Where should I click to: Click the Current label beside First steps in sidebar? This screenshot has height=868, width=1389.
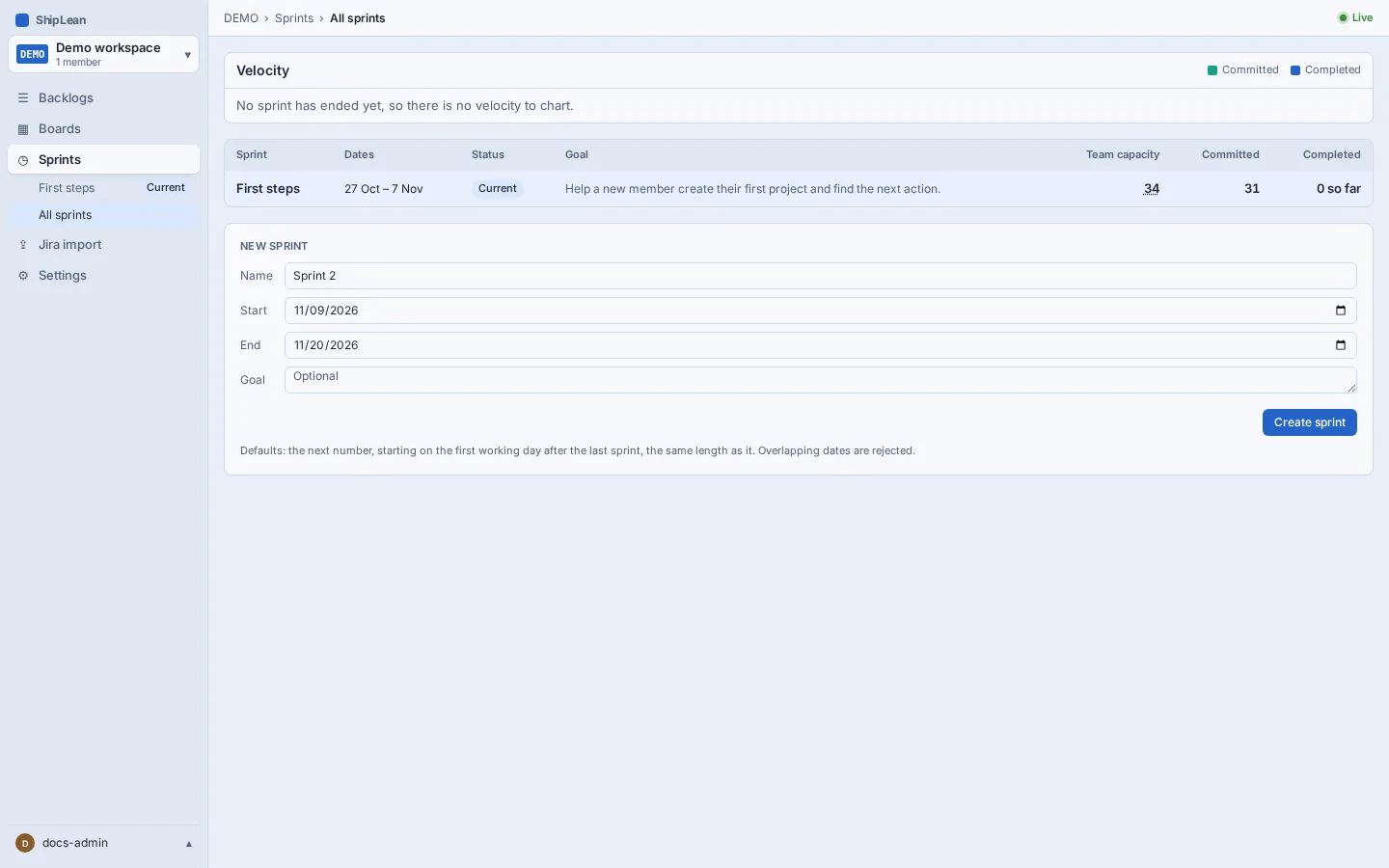(x=166, y=188)
